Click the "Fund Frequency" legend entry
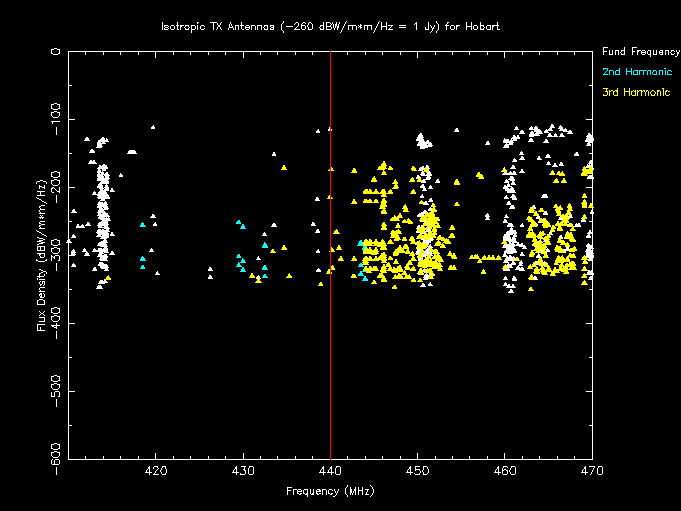 640,51
